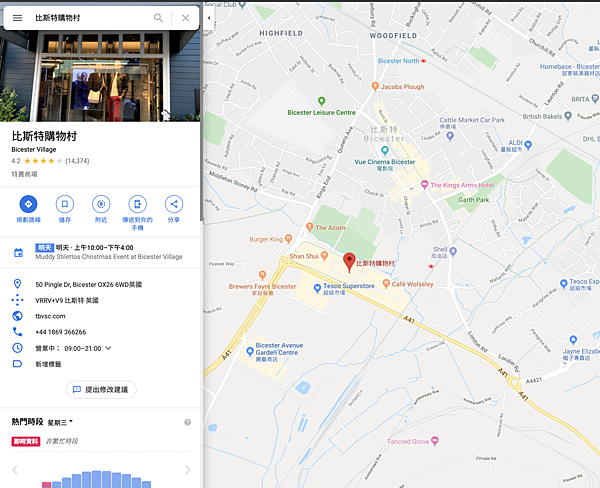Click the Vue Cinema Bicester marker
Screen dimensions: 600x488
385,150
